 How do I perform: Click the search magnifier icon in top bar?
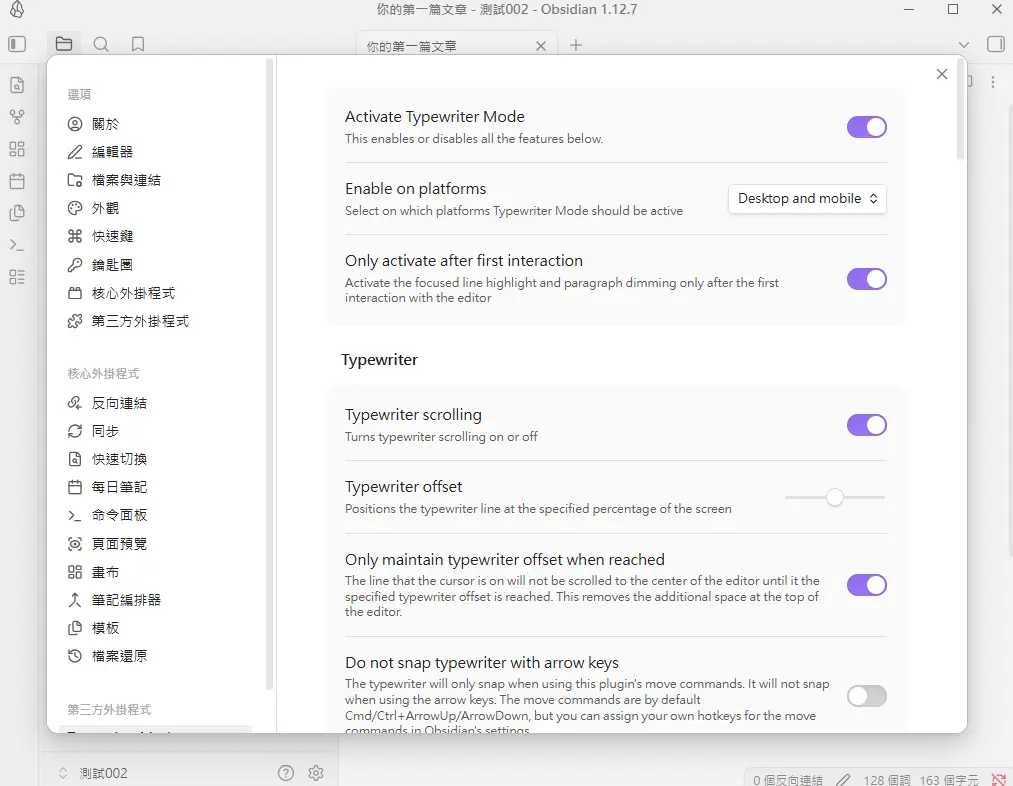pos(101,44)
